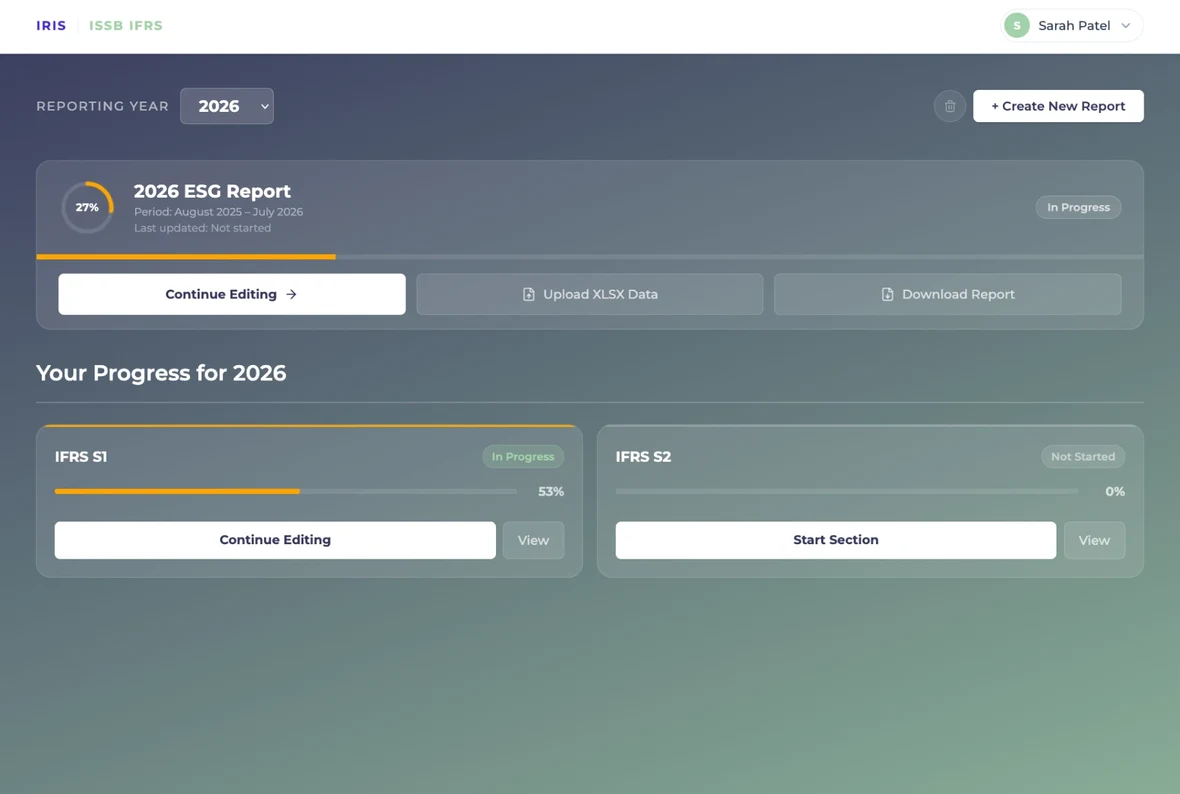Click the 53% value in IFRS S1
The image size is (1180, 794).
tap(551, 491)
